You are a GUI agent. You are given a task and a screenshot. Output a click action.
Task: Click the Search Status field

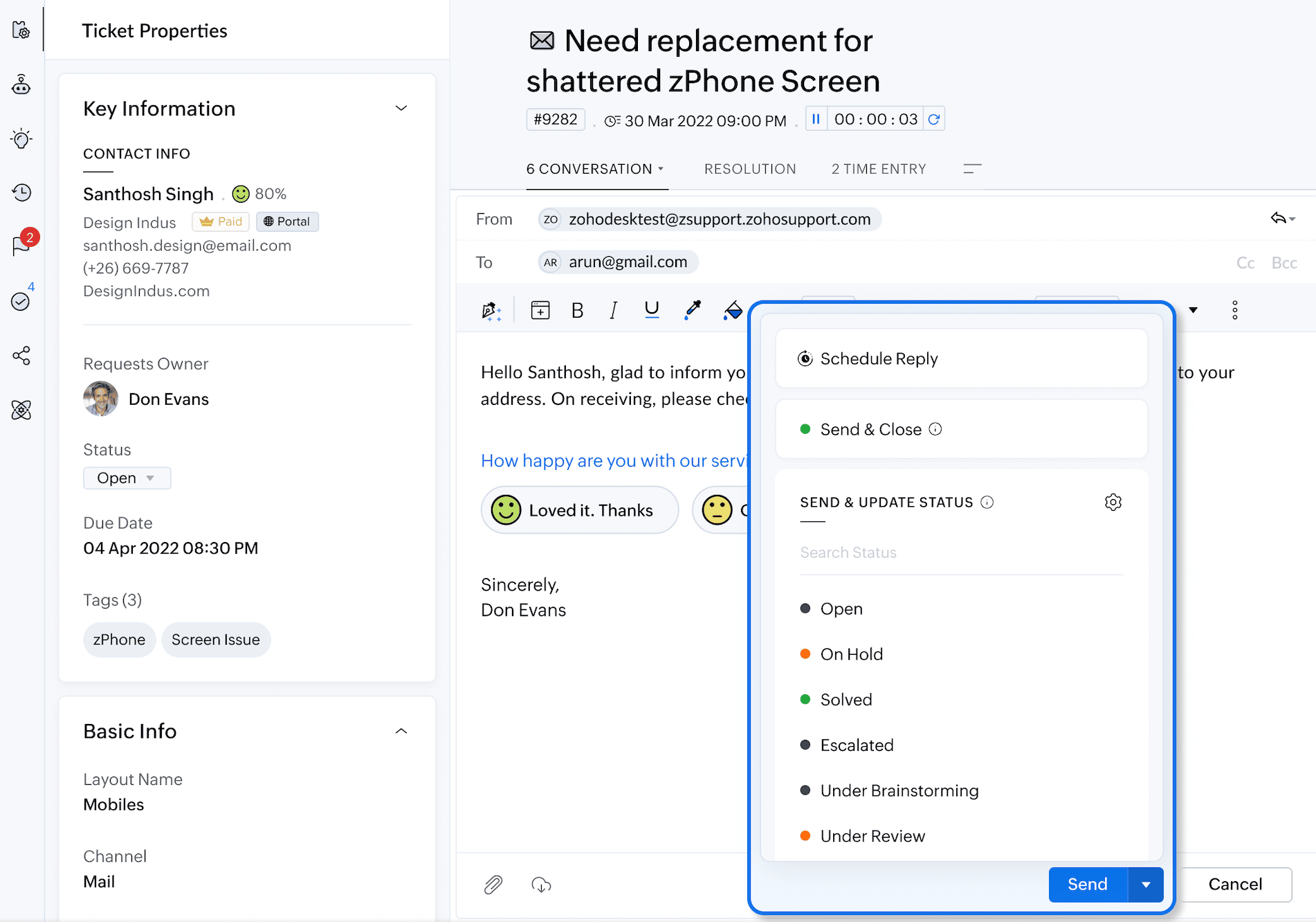click(962, 553)
